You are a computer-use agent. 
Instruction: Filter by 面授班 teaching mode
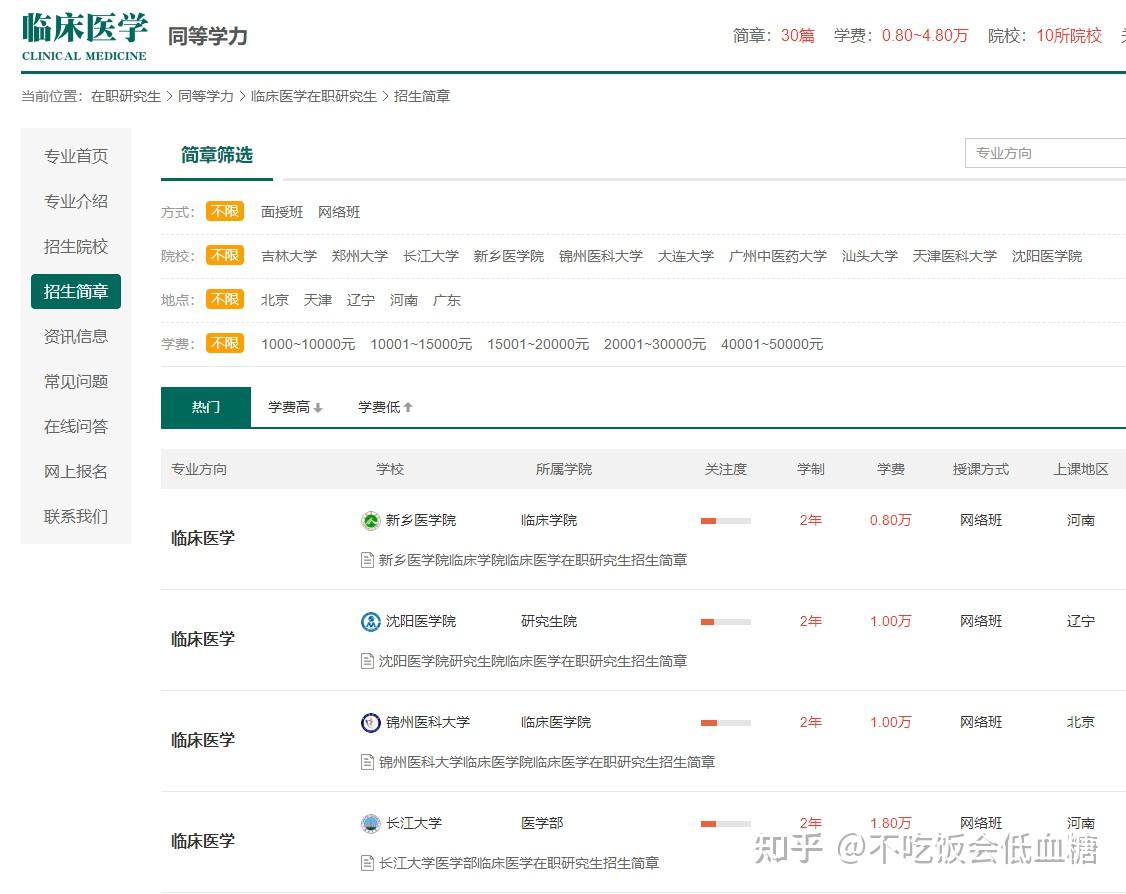click(x=282, y=212)
